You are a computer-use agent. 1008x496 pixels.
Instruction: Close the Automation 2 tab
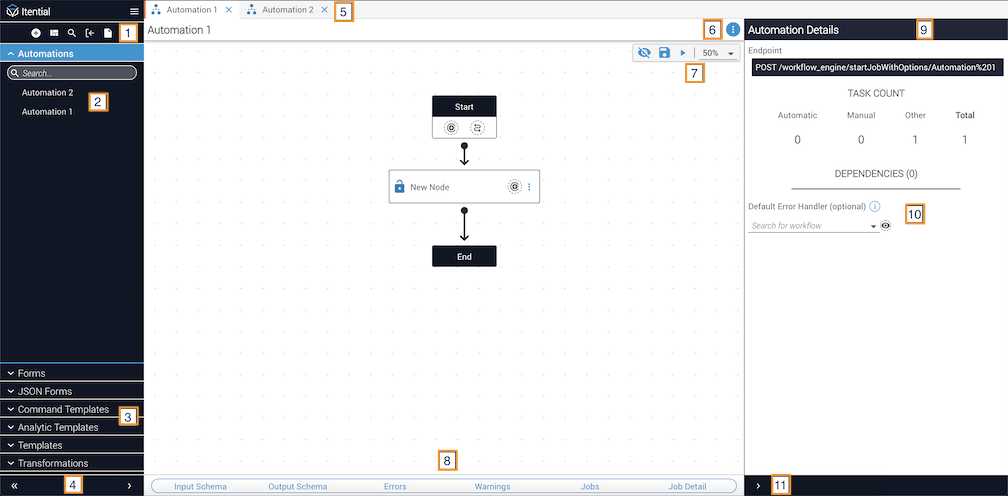324,10
